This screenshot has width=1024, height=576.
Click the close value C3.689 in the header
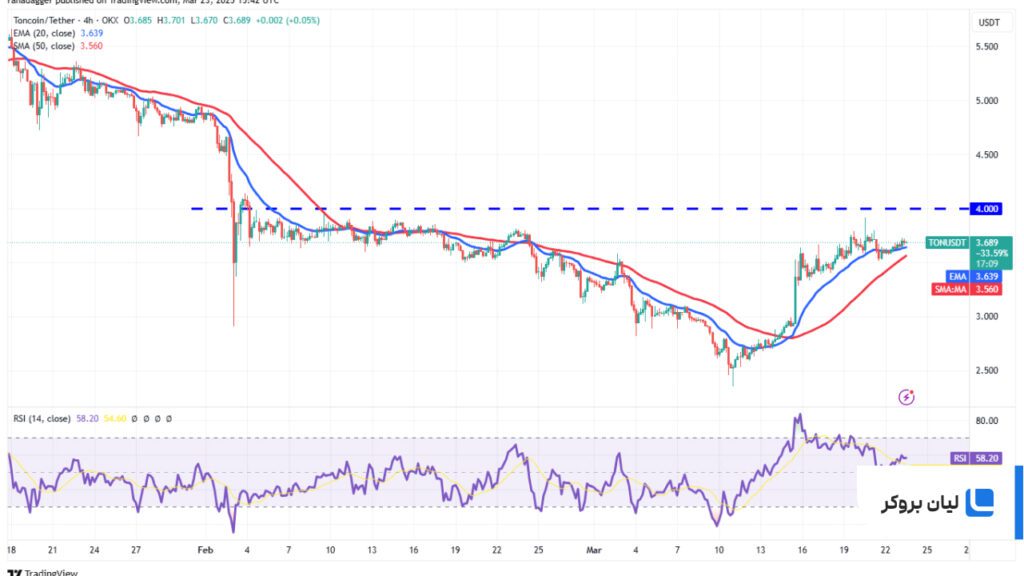click(x=237, y=20)
